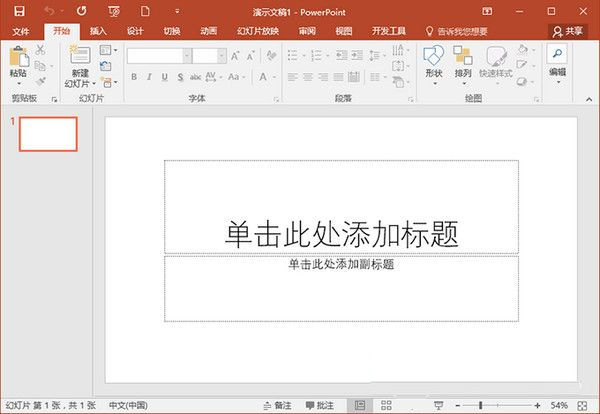The width and height of the screenshot is (600, 414).
Task: Clear all text formatting
Action: (271, 56)
